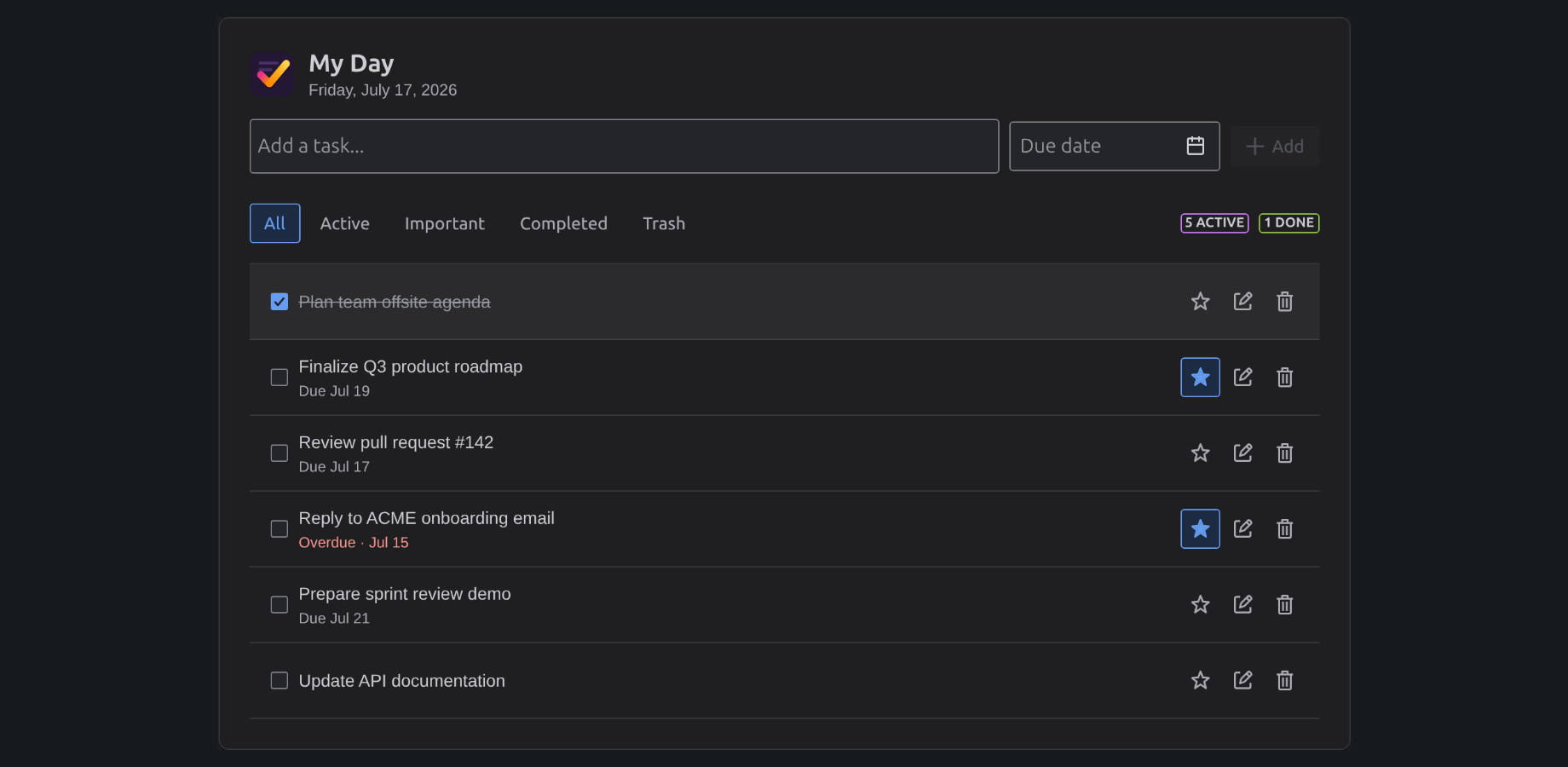Focus the 'Add a task...' input field

pos(624,147)
